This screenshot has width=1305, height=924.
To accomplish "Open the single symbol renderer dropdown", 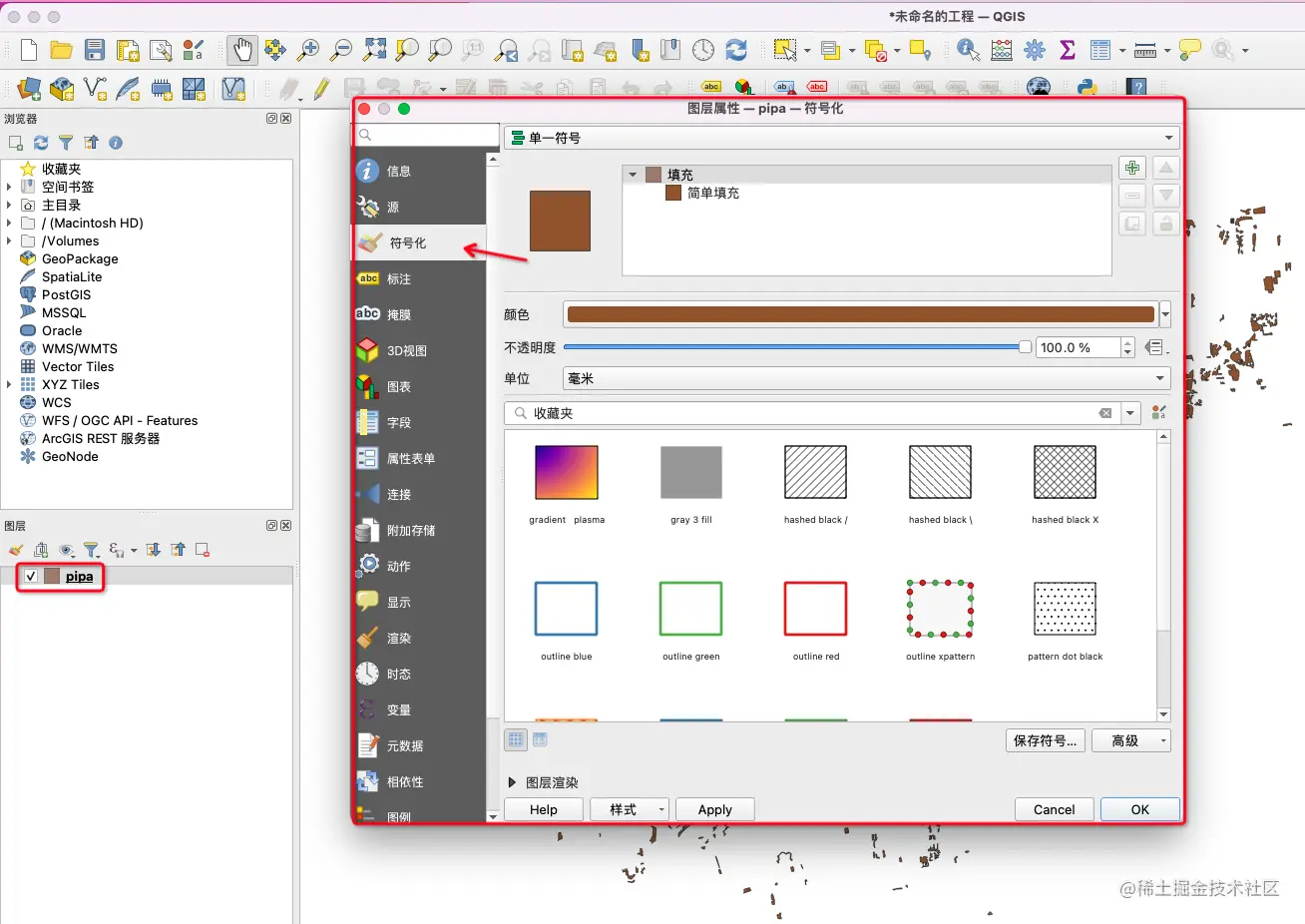I will click(842, 138).
